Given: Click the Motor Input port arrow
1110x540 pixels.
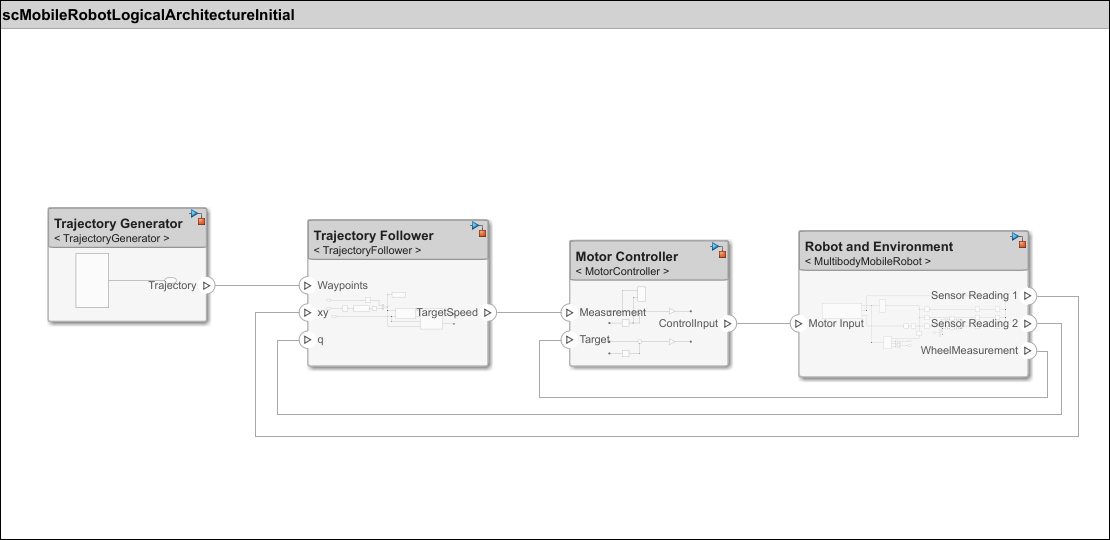Looking at the screenshot, I should coord(798,323).
